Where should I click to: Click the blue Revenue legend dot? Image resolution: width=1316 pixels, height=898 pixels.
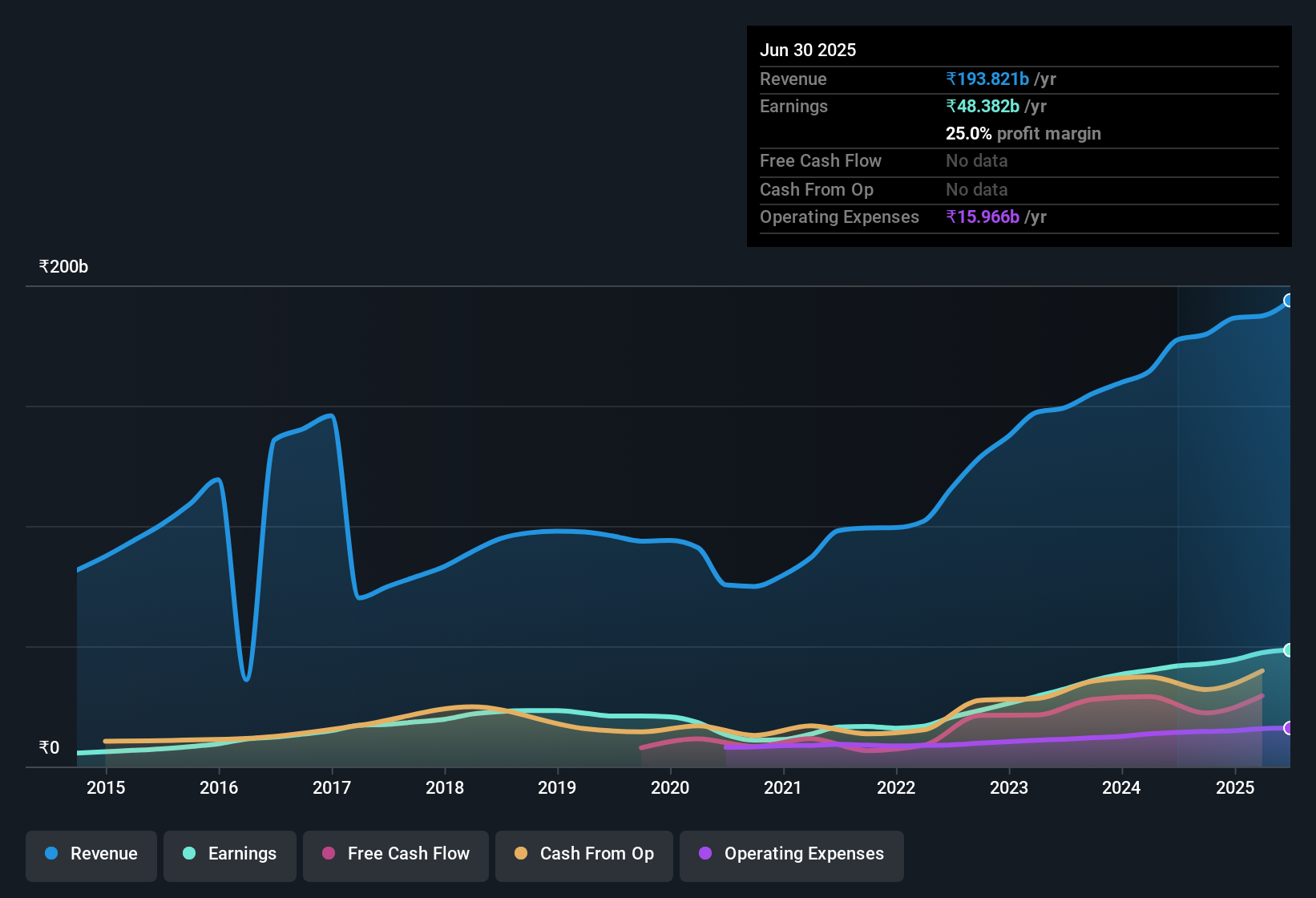[x=50, y=854]
